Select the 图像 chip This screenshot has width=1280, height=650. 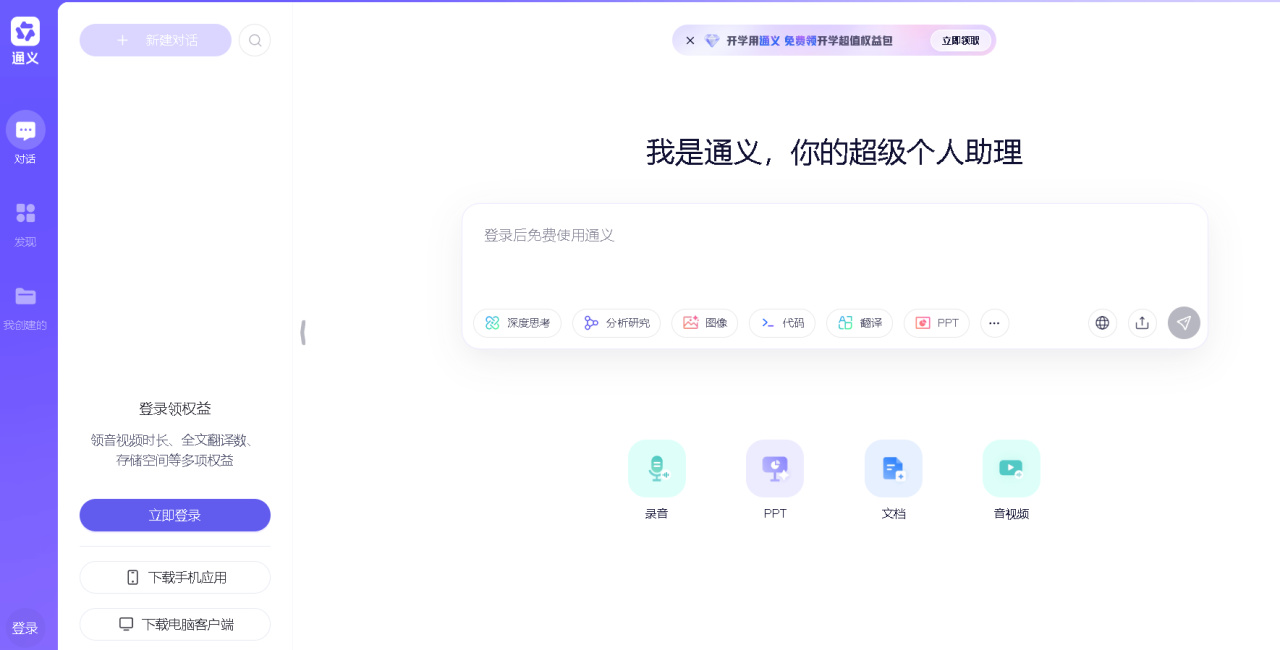click(x=705, y=323)
